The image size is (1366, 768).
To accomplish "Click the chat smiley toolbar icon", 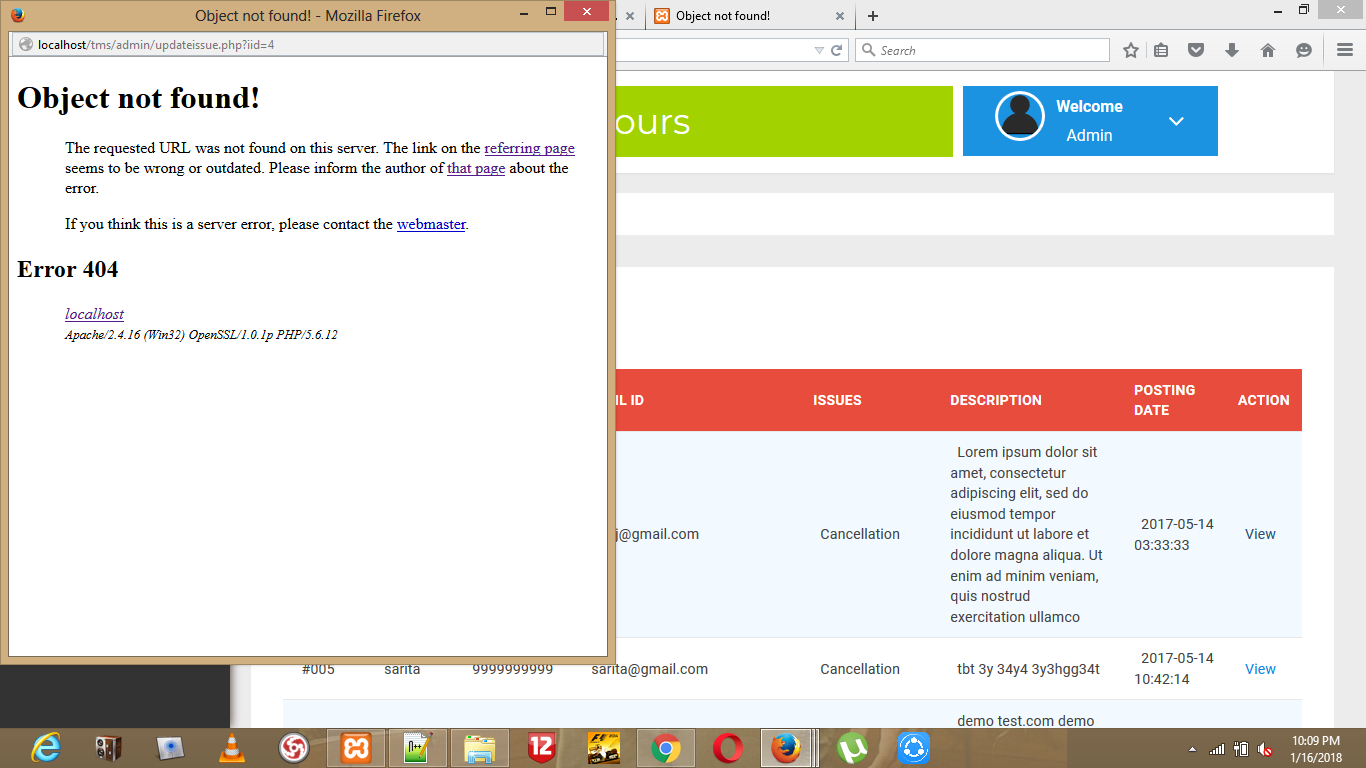I will click(x=1304, y=50).
